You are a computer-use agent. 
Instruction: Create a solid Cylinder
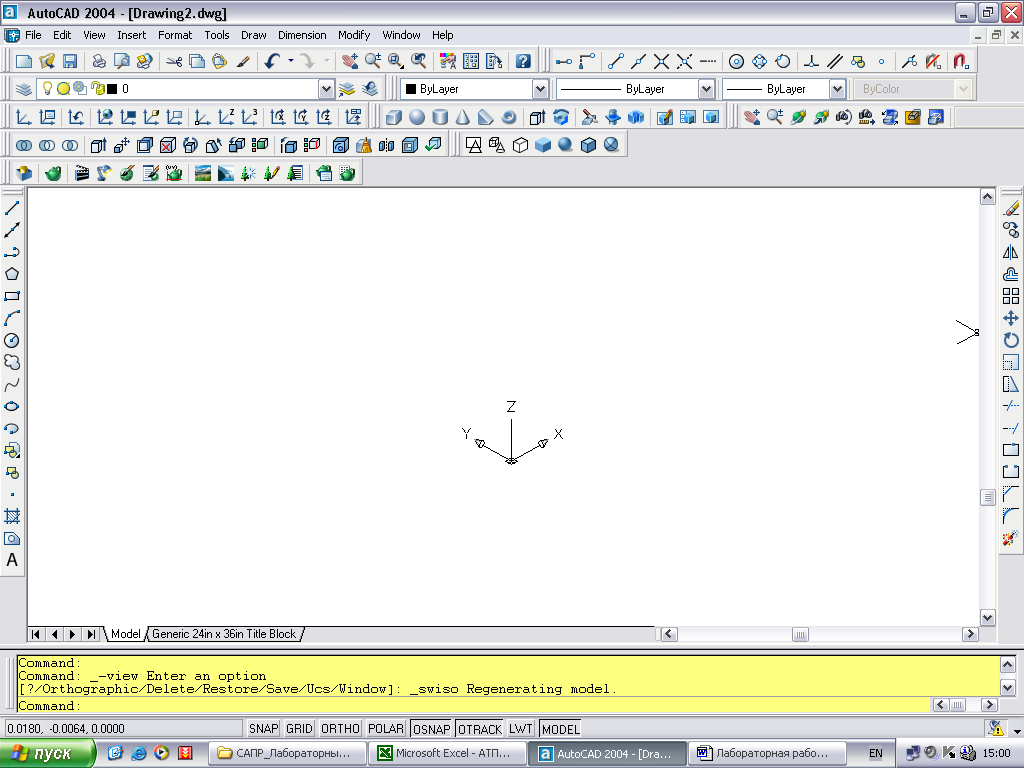pyautogui.click(x=440, y=118)
